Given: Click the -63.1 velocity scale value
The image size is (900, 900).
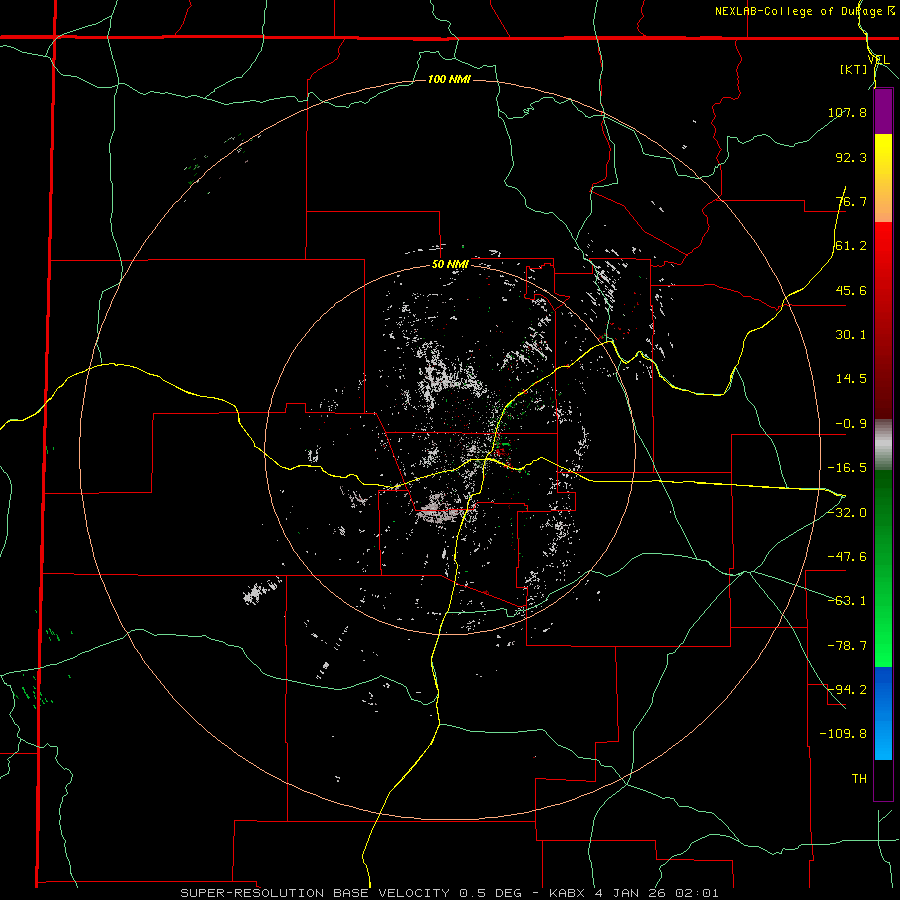Looking at the screenshot, I should tap(847, 601).
